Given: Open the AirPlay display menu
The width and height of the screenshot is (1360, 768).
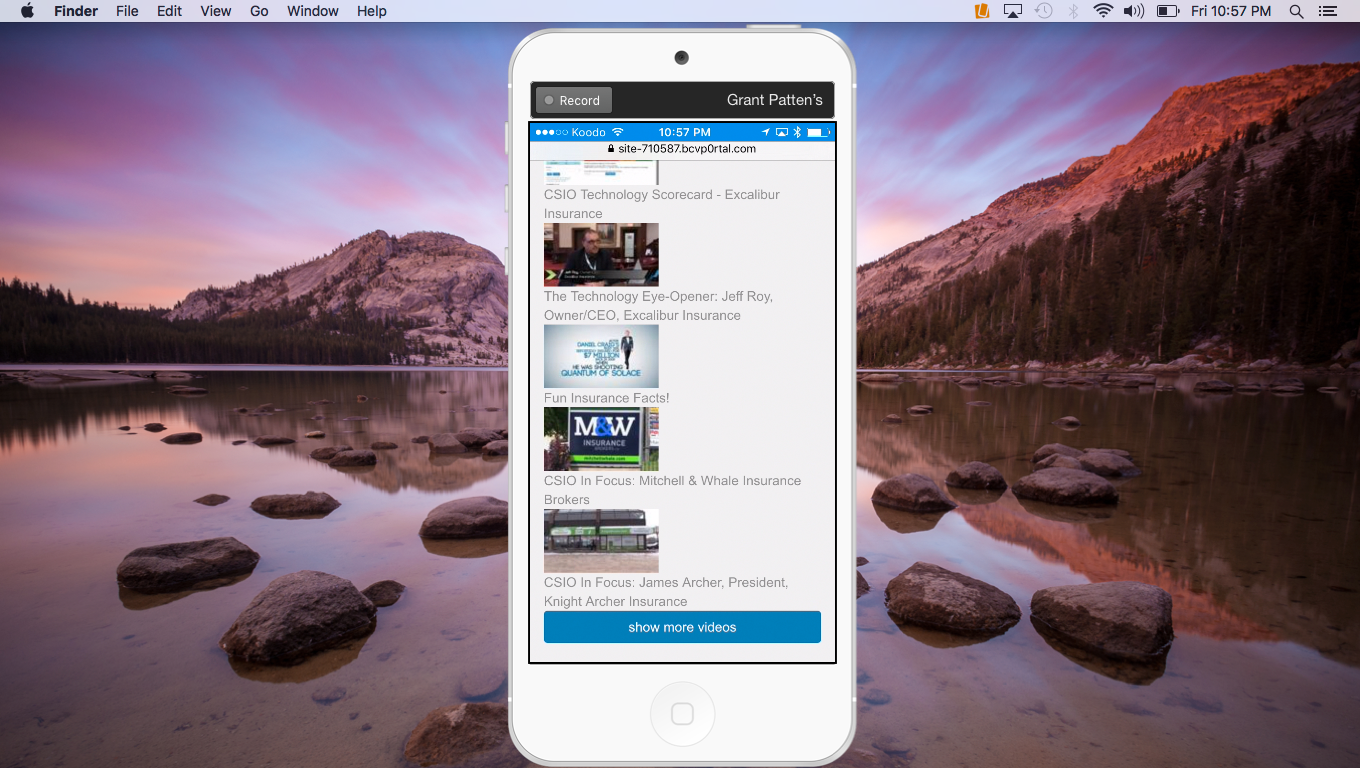Looking at the screenshot, I should [1013, 11].
